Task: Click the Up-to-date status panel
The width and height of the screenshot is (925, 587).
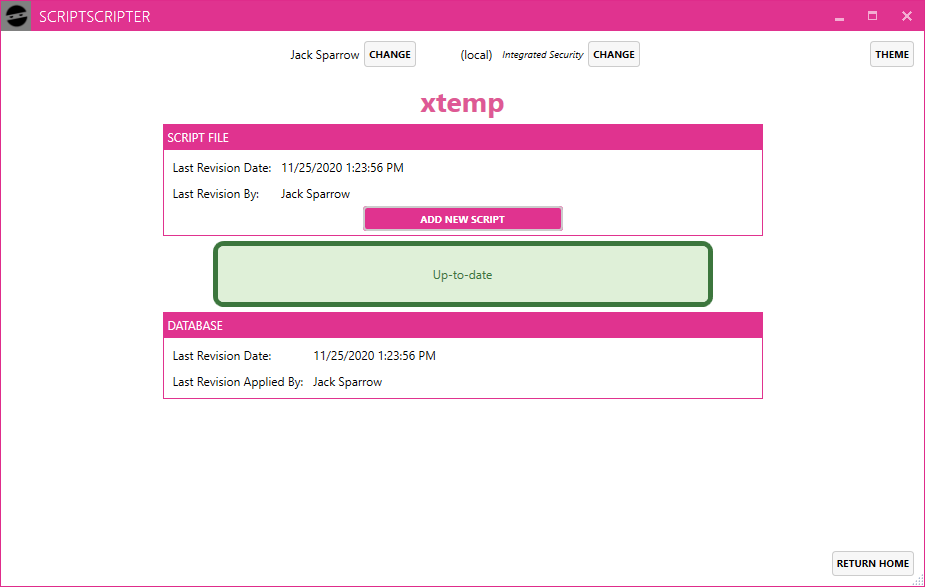Action: [x=462, y=274]
